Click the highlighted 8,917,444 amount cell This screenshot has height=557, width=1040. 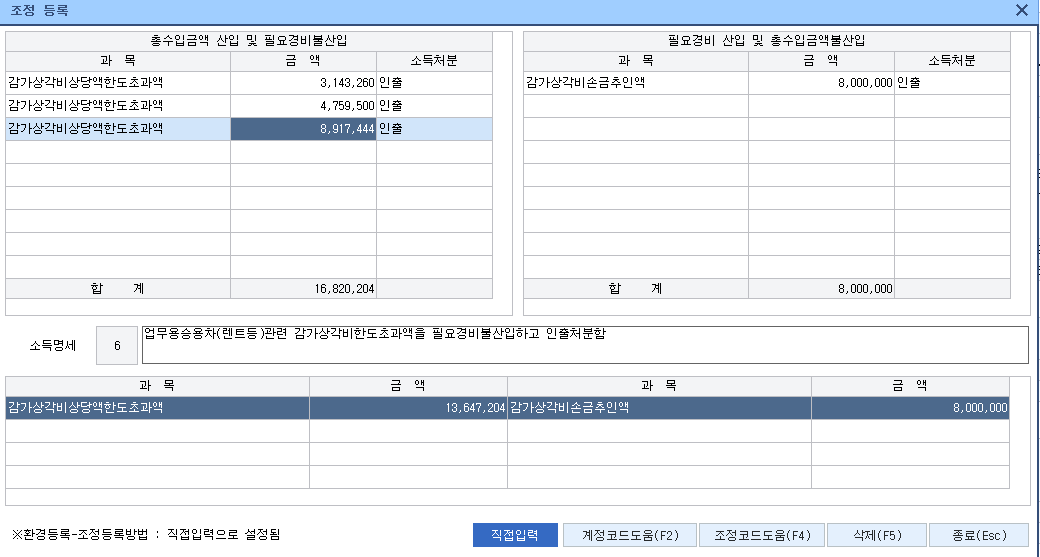coord(303,129)
